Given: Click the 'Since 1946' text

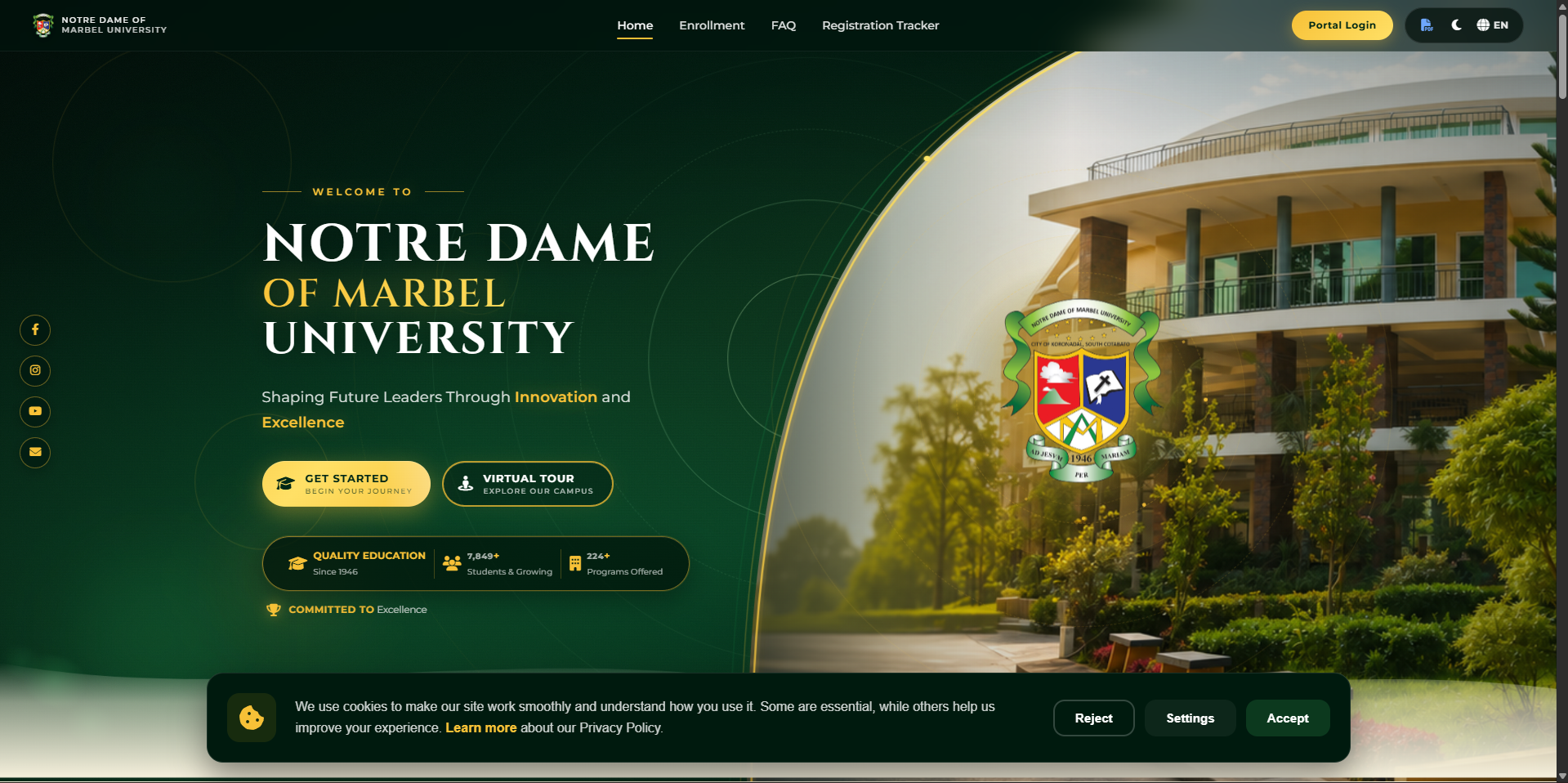Looking at the screenshot, I should (x=335, y=572).
